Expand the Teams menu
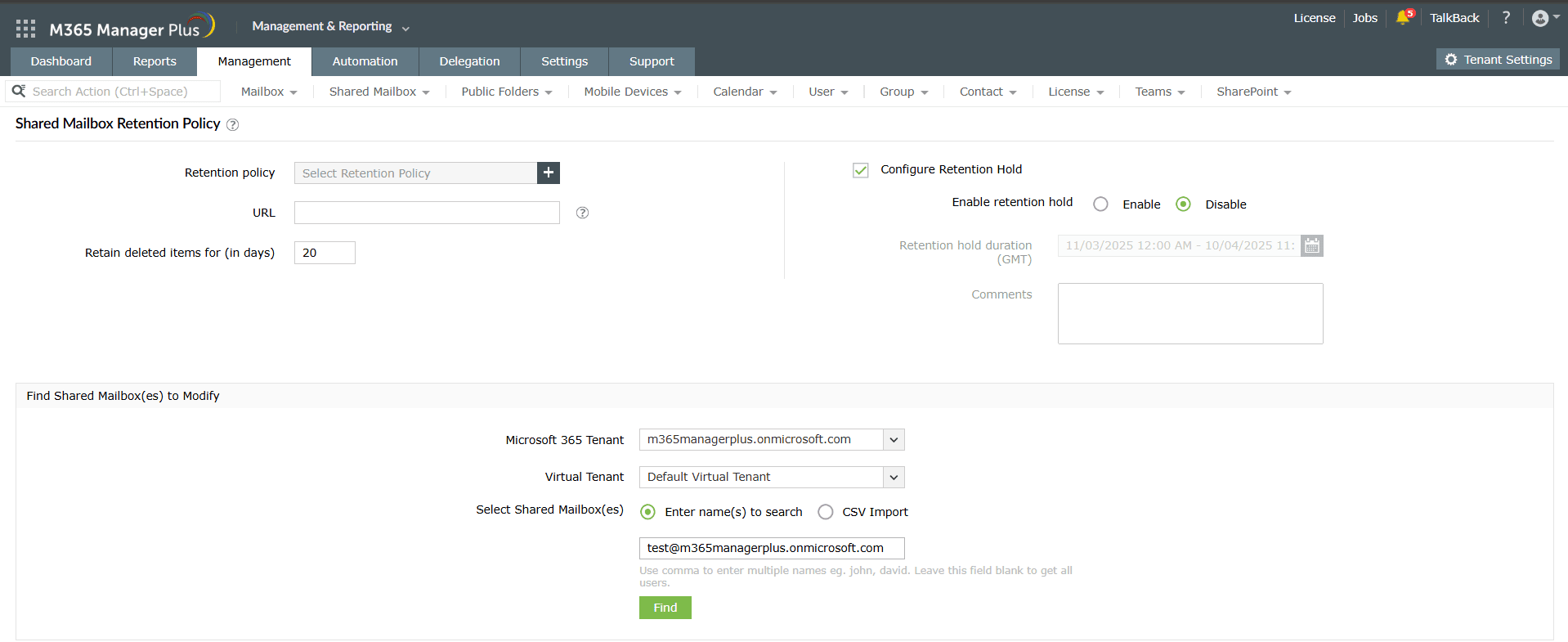Image resolution: width=1568 pixels, height=642 pixels. point(1160,92)
